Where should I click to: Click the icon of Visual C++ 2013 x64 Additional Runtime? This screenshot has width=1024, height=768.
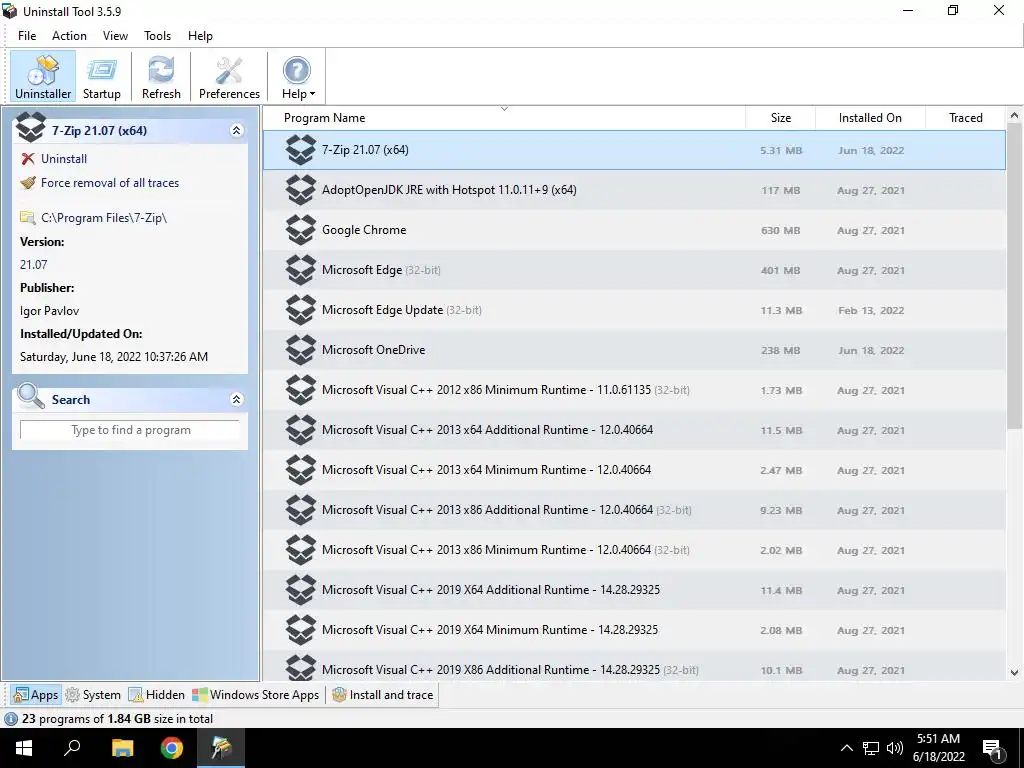(301, 430)
